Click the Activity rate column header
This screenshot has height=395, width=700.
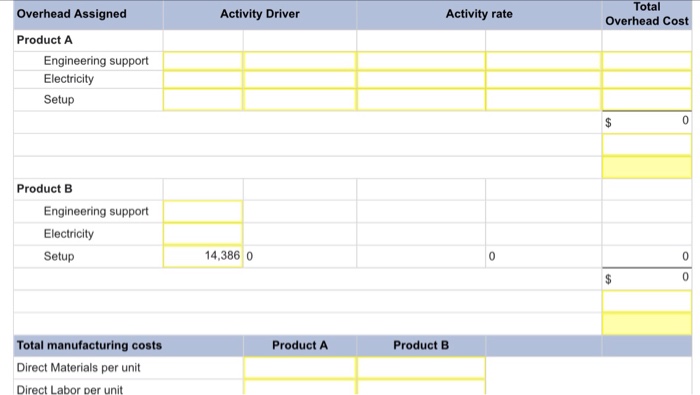click(479, 14)
